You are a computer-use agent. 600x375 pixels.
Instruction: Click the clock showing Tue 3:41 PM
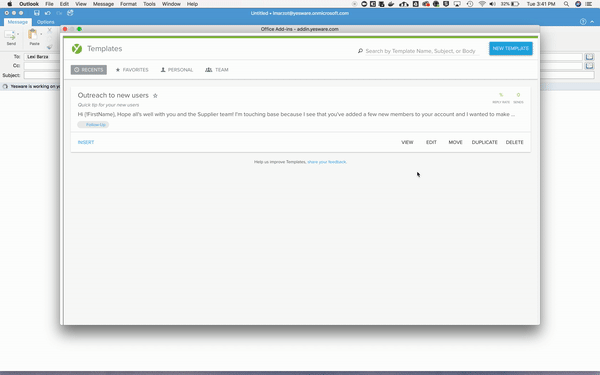coord(541,4)
